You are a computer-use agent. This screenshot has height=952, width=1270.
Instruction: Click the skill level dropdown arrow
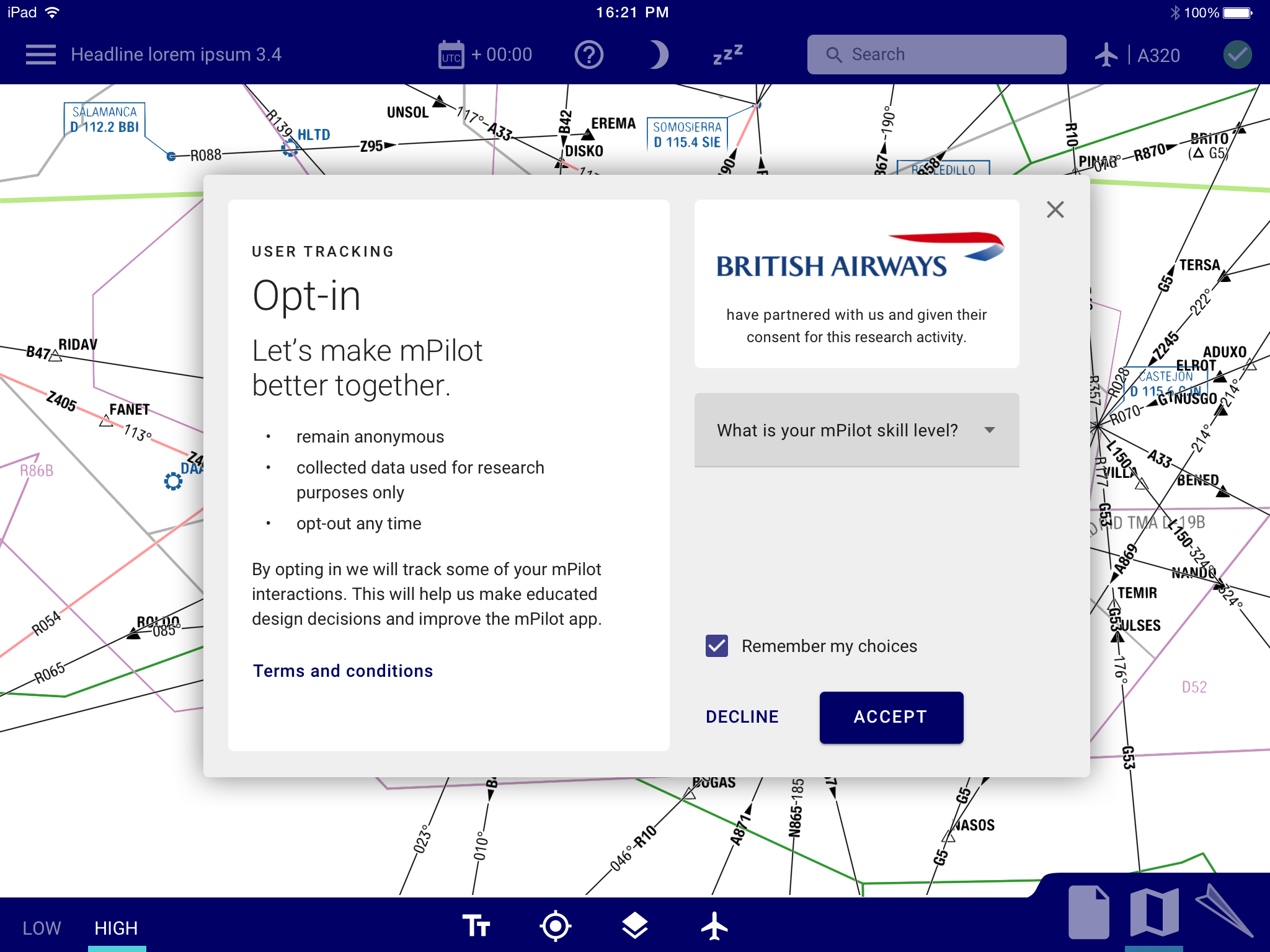[x=990, y=430]
